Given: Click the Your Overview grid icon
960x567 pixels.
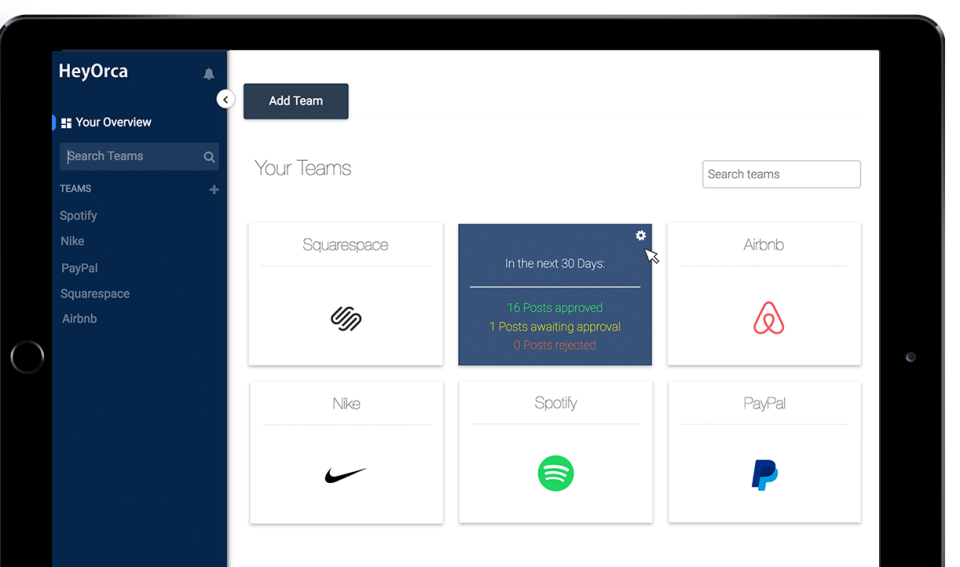Looking at the screenshot, I should 66,123.
